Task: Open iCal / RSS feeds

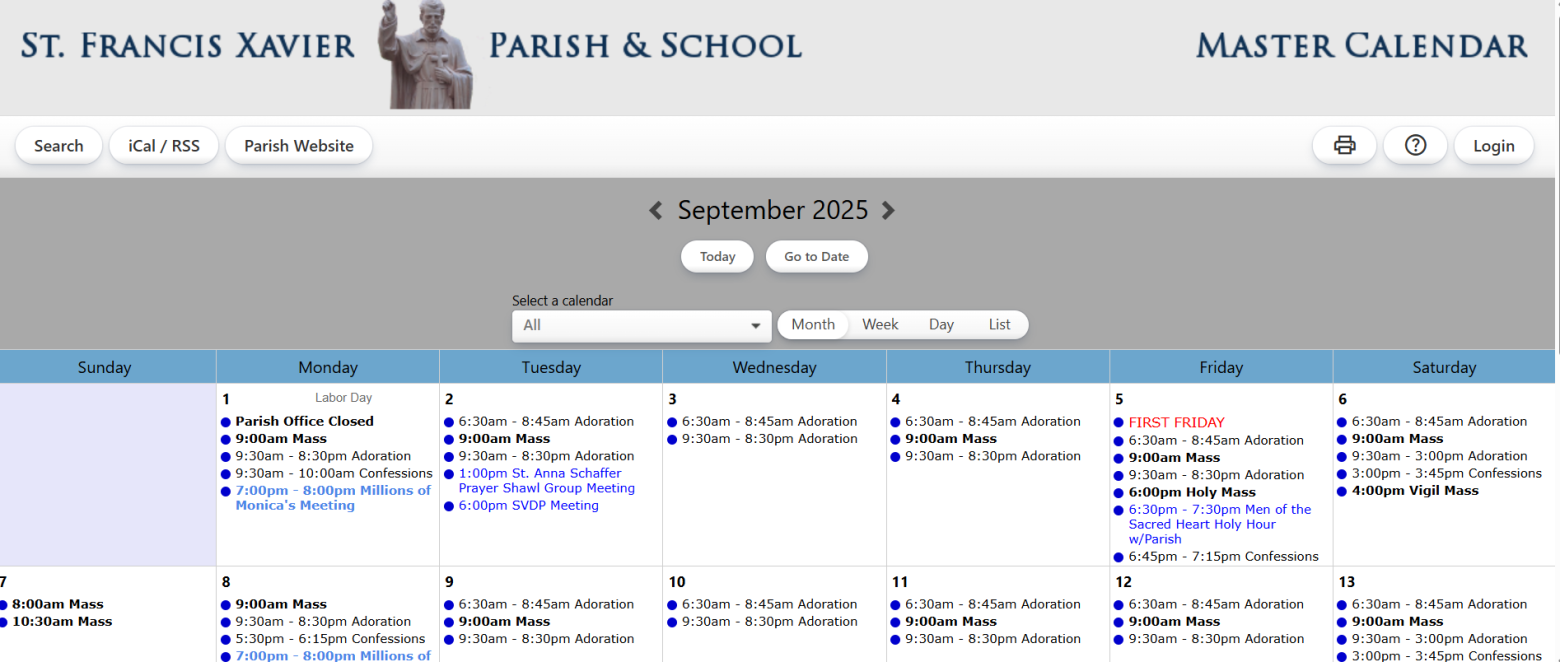Action: click(x=164, y=146)
